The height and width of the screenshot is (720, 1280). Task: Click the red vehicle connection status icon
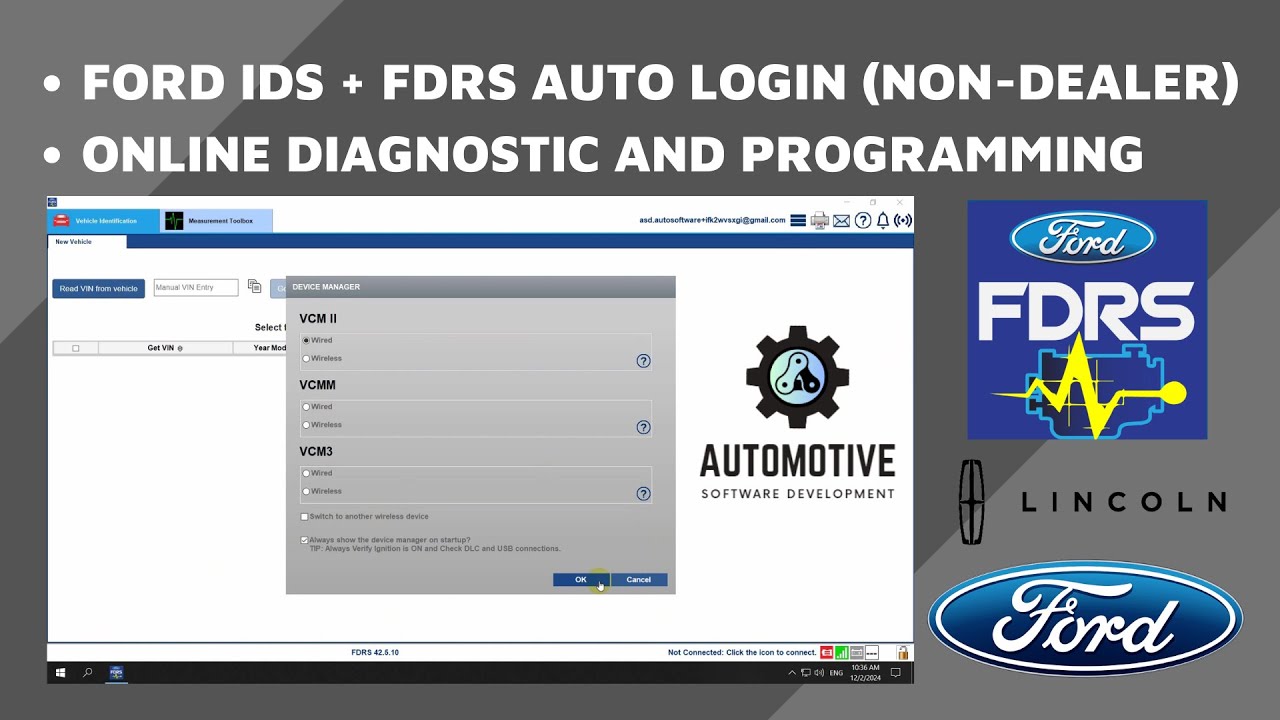tap(827, 652)
